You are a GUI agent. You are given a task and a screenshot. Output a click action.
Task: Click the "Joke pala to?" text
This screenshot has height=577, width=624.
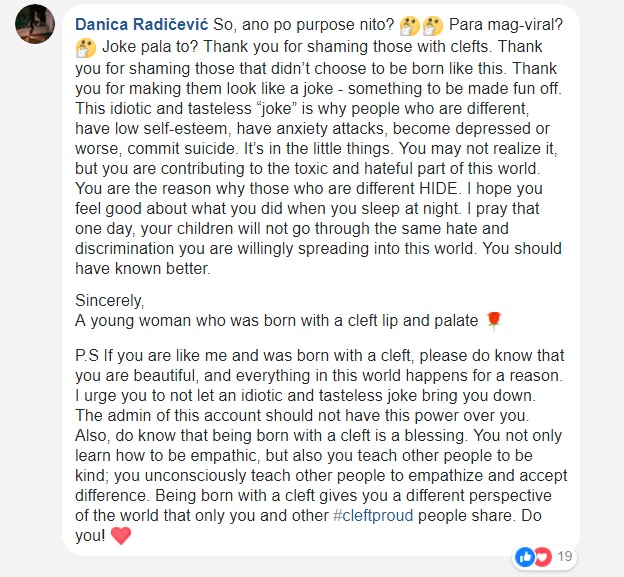(150, 47)
